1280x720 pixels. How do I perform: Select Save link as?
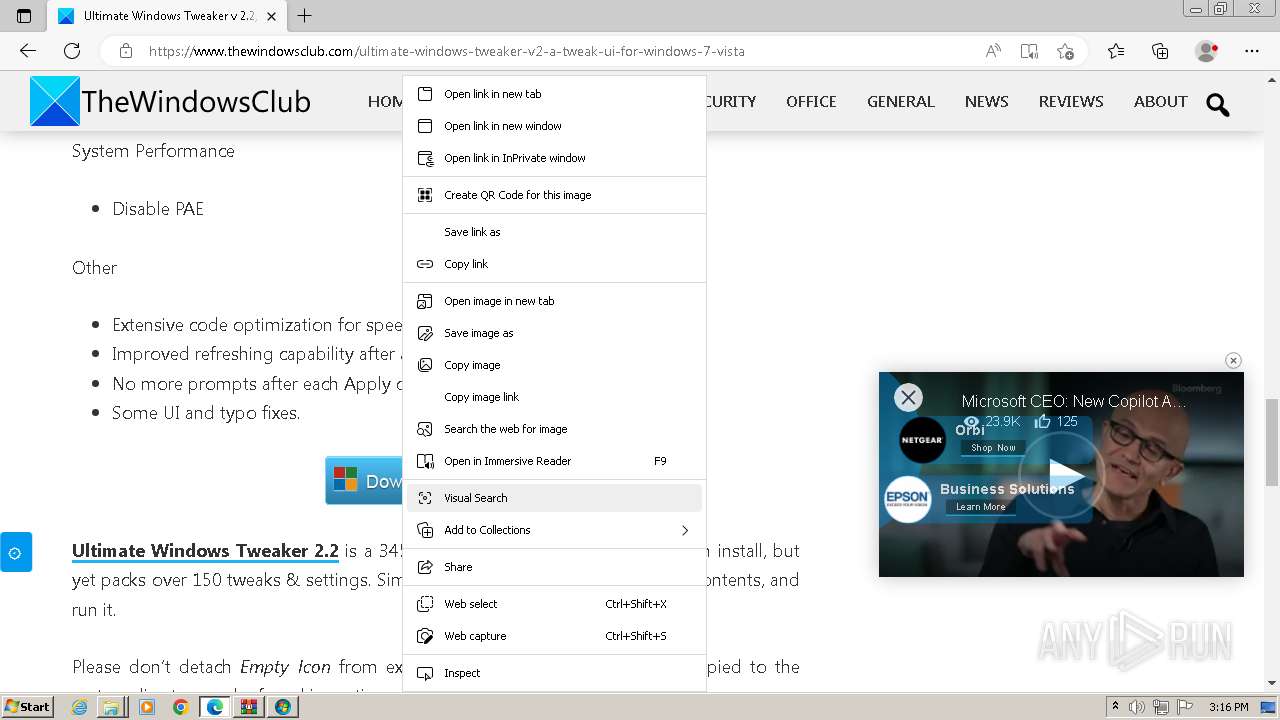554,232
